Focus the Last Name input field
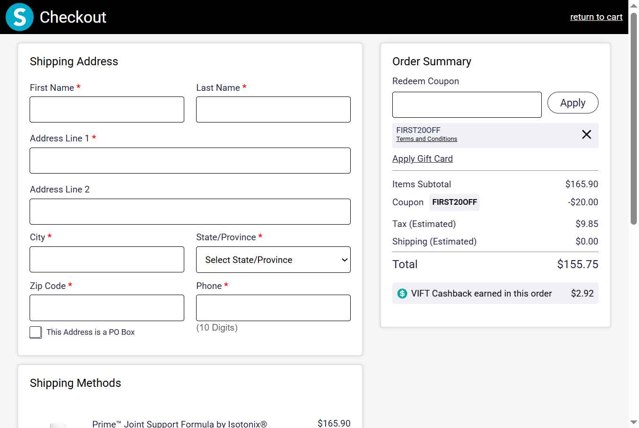This screenshot has height=428, width=639. (x=273, y=109)
